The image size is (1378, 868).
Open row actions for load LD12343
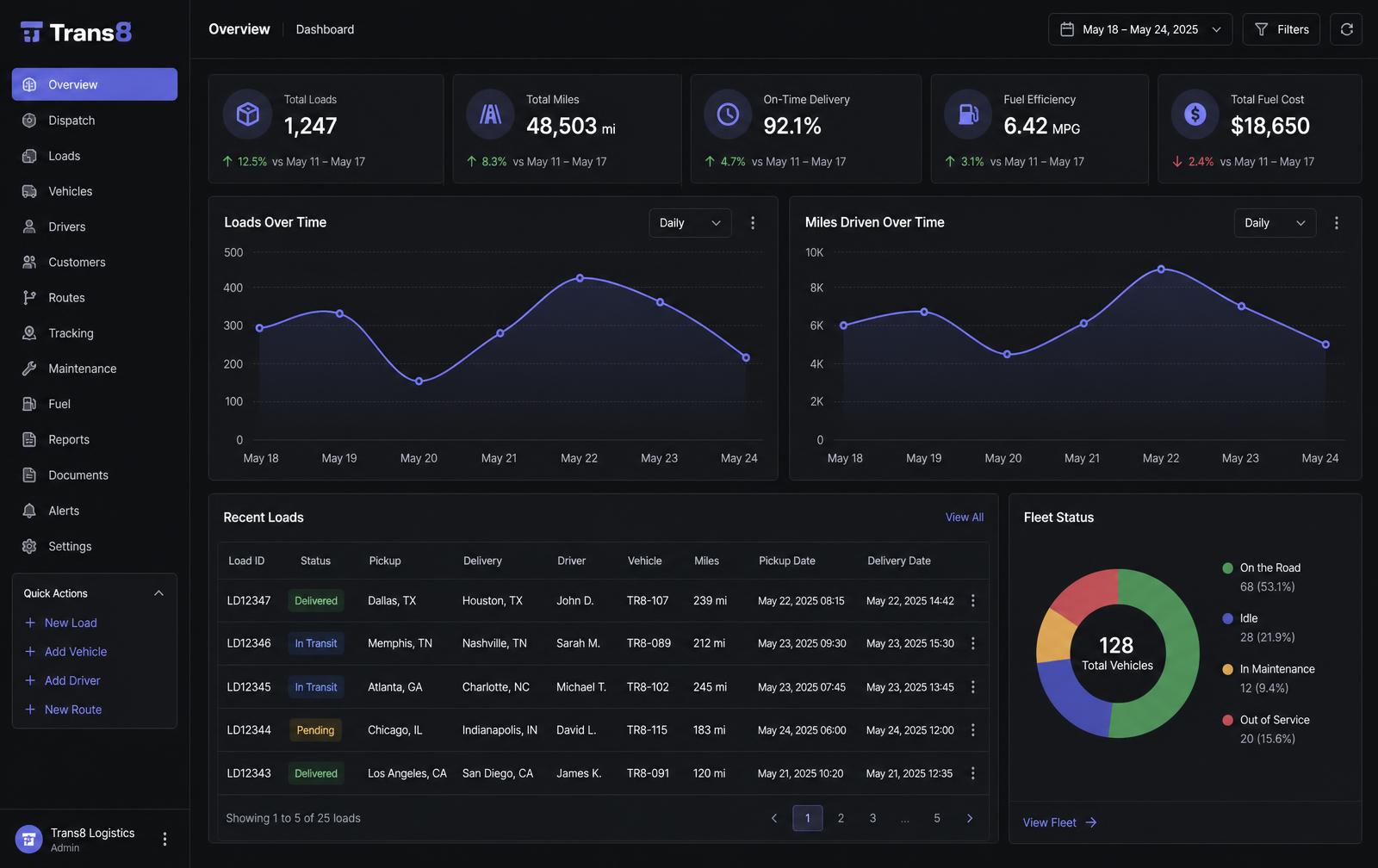tap(973, 773)
